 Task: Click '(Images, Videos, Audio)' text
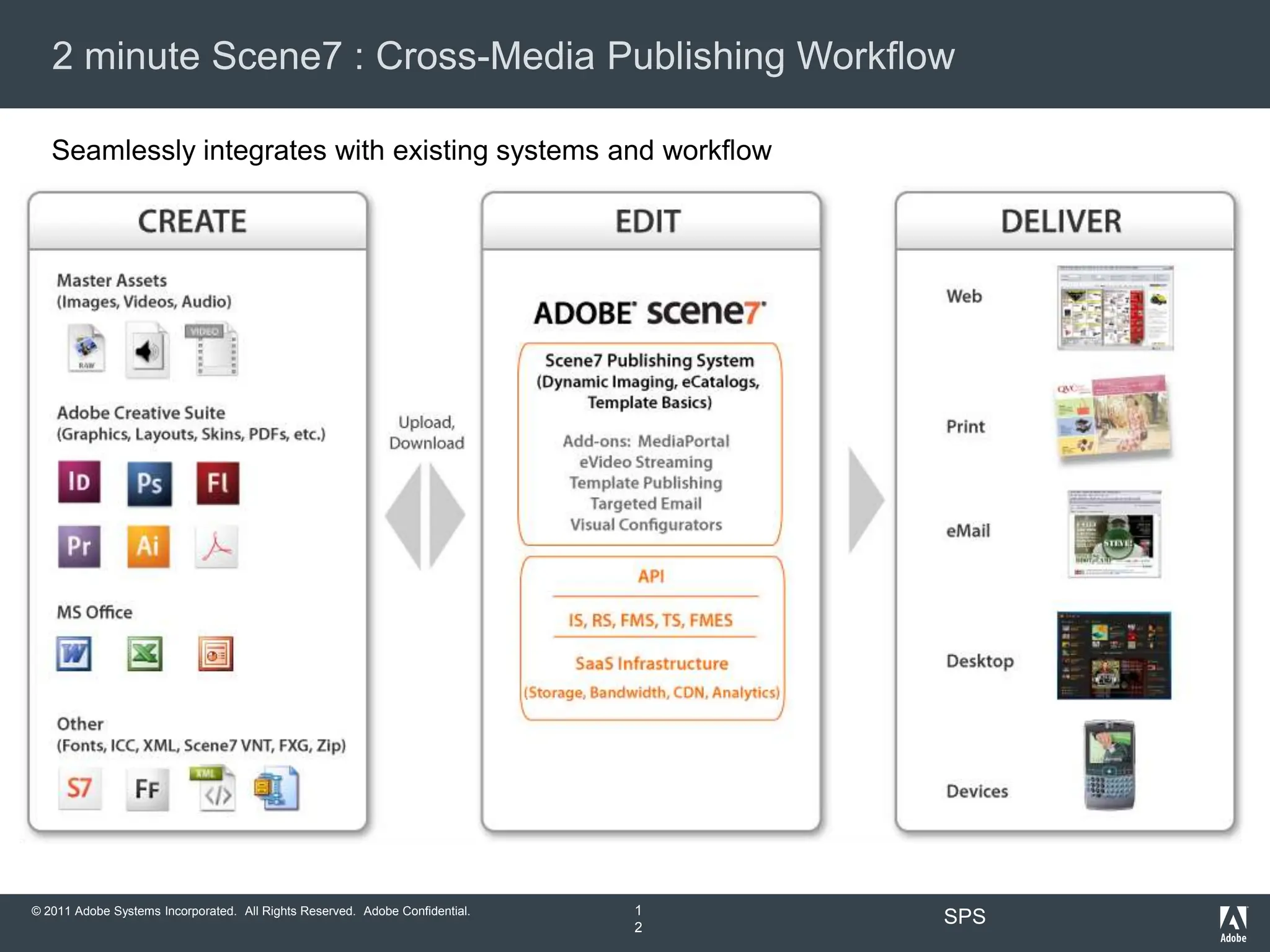[144, 302]
